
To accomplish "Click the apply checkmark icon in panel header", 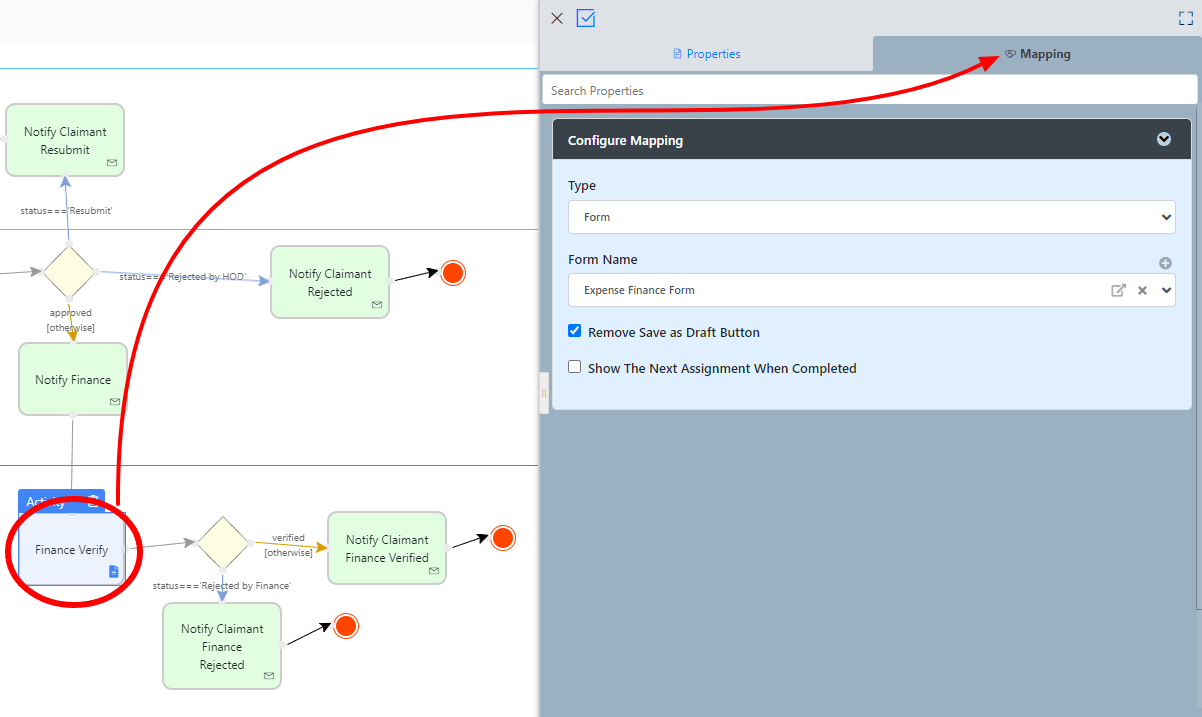I will click(x=586, y=18).
